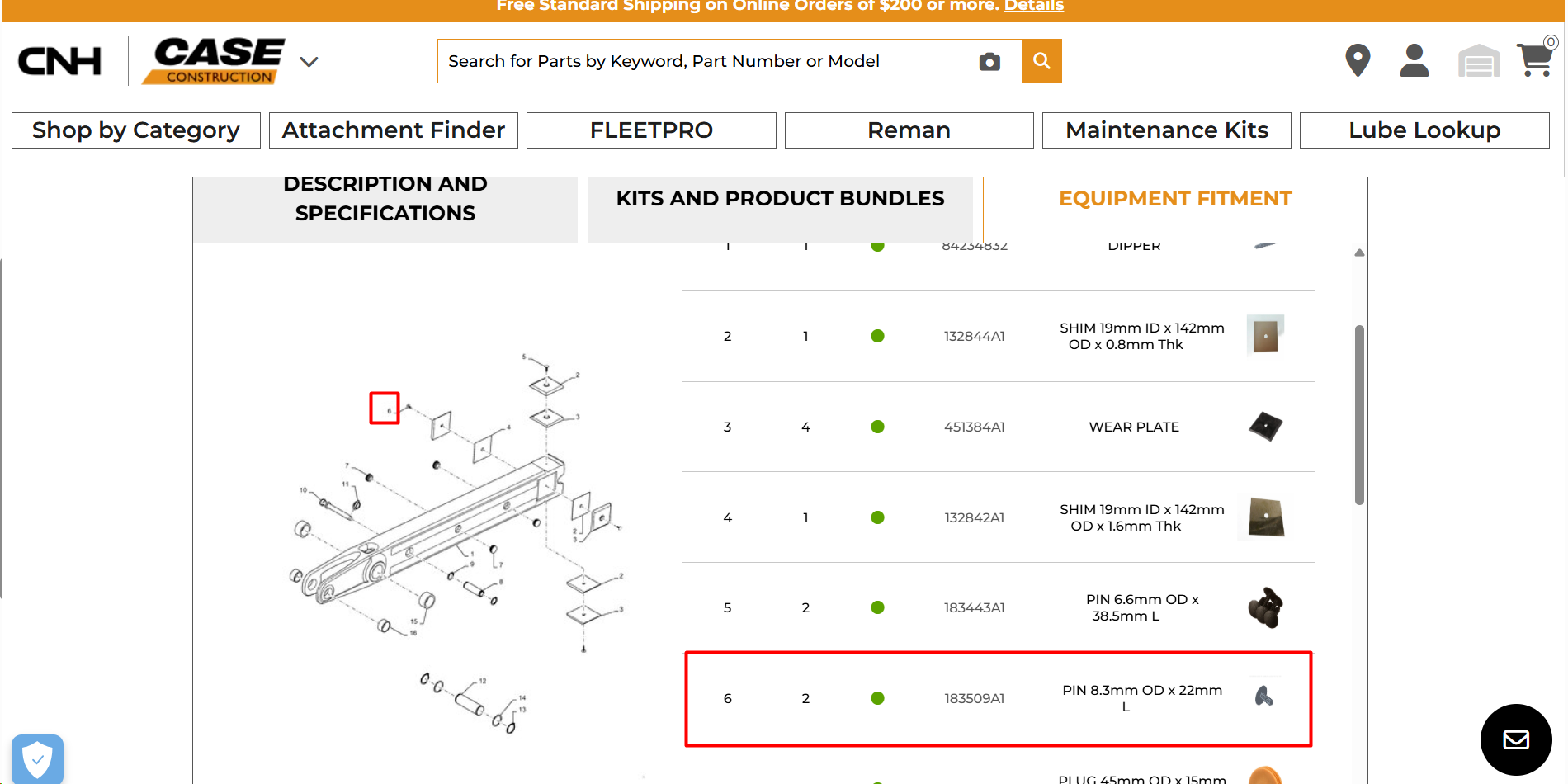Select the Equipment Fitment tab
1568x784 pixels.
coord(1175,199)
